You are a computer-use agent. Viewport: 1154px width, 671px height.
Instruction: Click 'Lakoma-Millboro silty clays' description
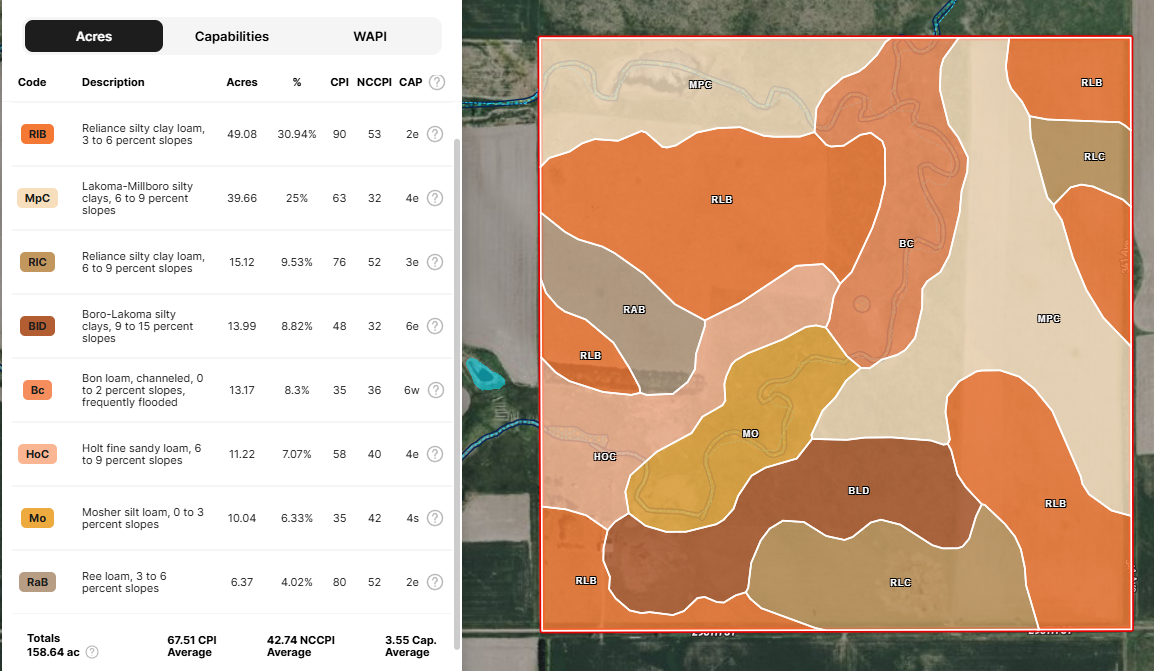click(138, 198)
